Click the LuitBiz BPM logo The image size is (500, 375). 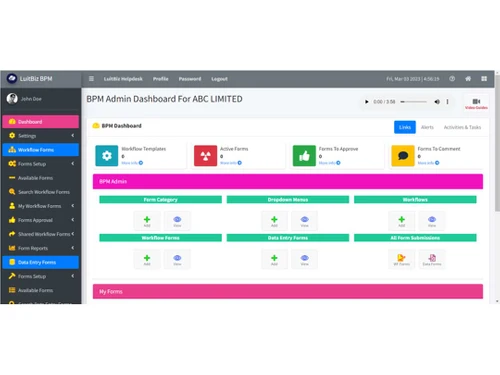pos(12,78)
